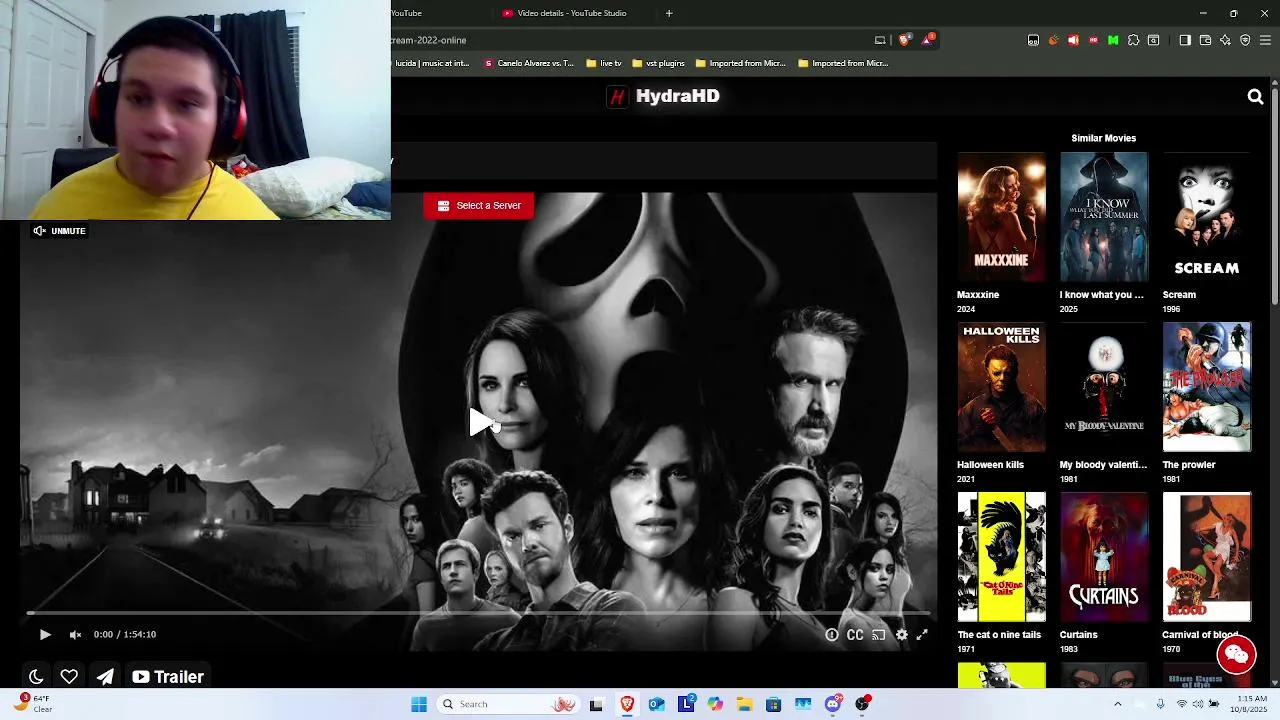This screenshot has width=1280, height=720.
Task: Open 'Canelo Alvarez vs. T...' bookmark
Action: click(x=530, y=63)
